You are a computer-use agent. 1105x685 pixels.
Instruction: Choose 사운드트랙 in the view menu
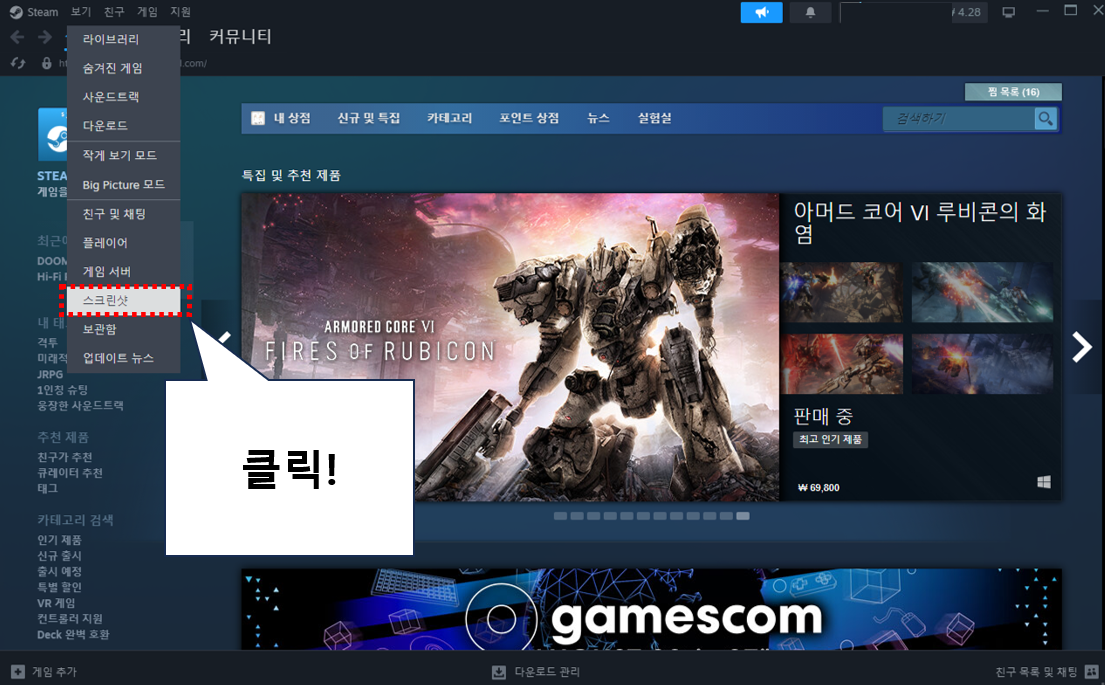pyautogui.click(x=124, y=97)
